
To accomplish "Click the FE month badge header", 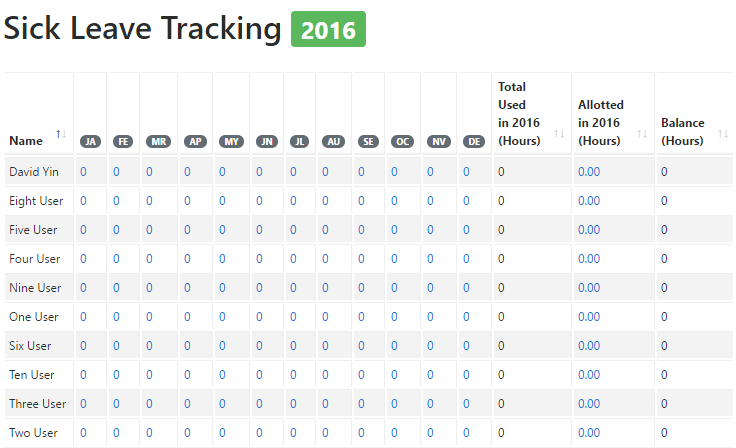I will (123, 142).
